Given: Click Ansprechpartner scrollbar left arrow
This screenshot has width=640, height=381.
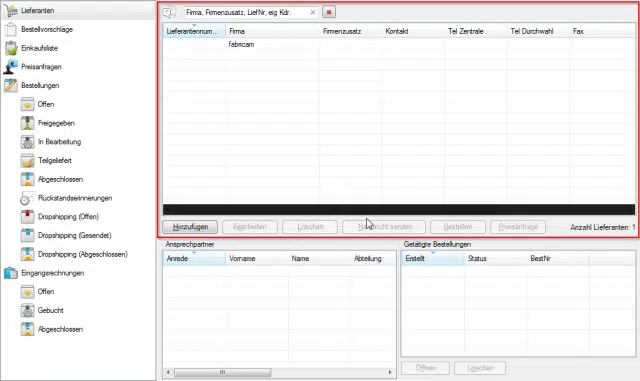Looking at the screenshot, I should point(168,372).
